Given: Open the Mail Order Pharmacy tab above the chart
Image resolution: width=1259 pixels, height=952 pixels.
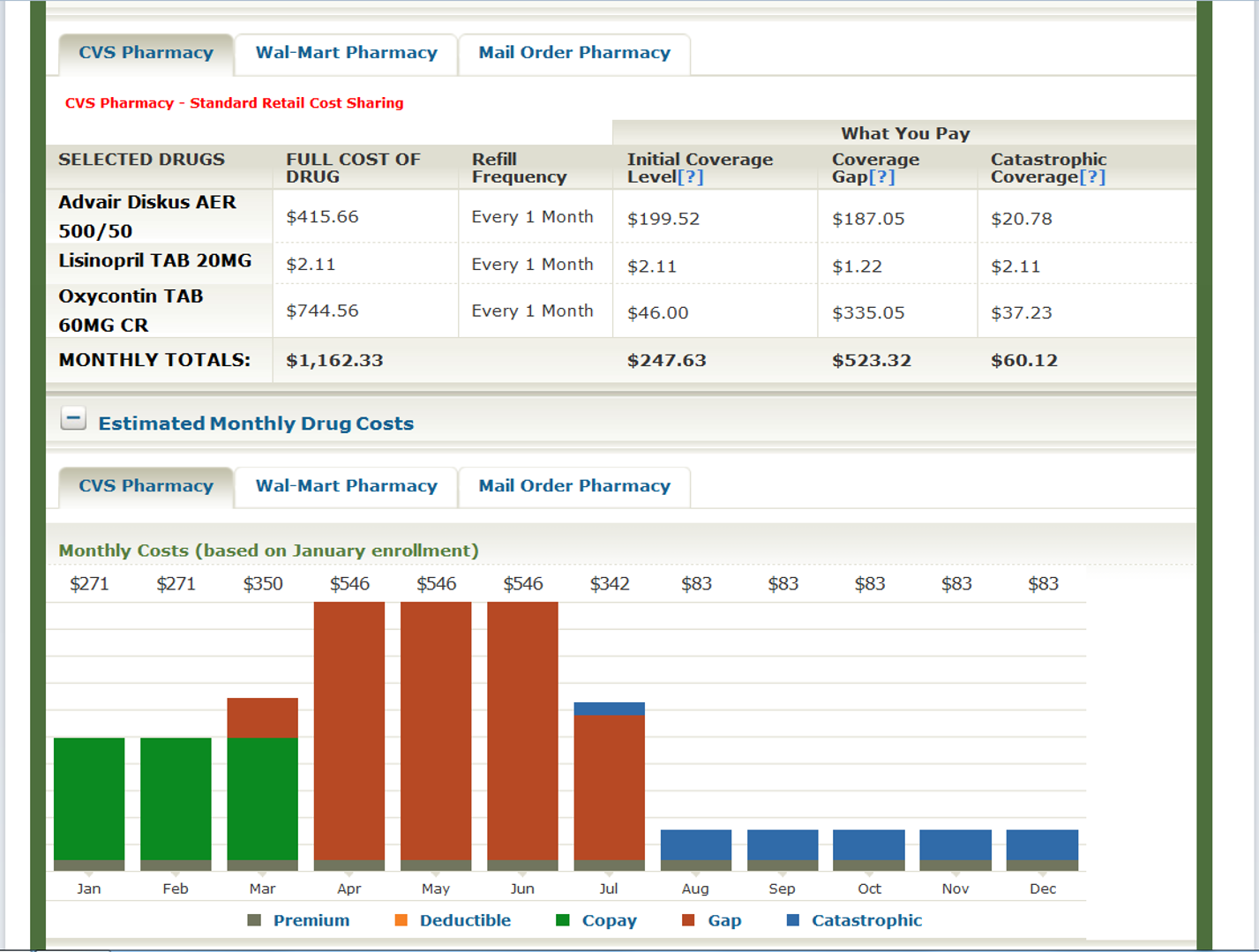Looking at the screenshot, I should click(574, 486).
